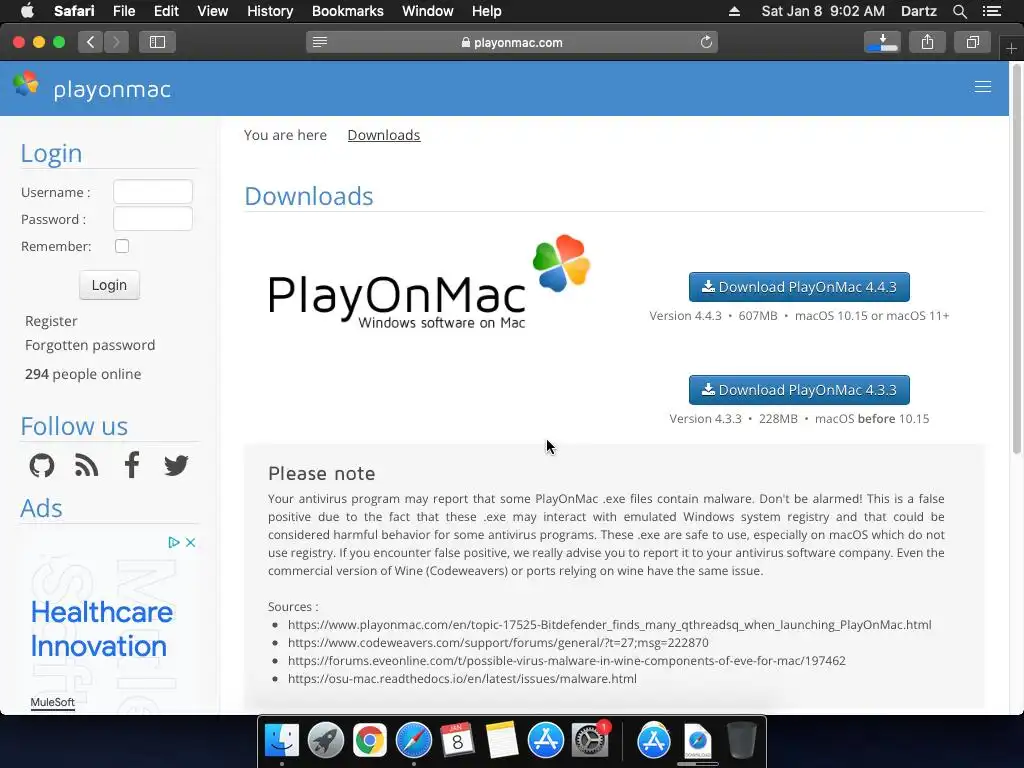
Task: Open the Window menu
Action: [428, 11]
